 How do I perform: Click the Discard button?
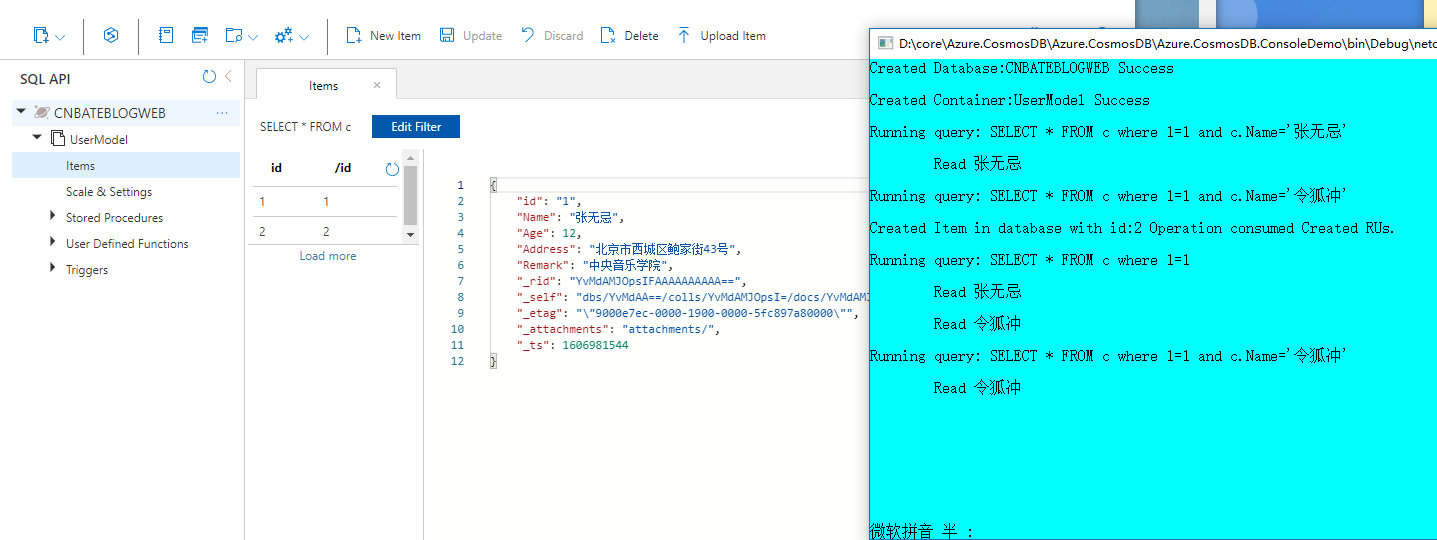(x=552, y=36)
